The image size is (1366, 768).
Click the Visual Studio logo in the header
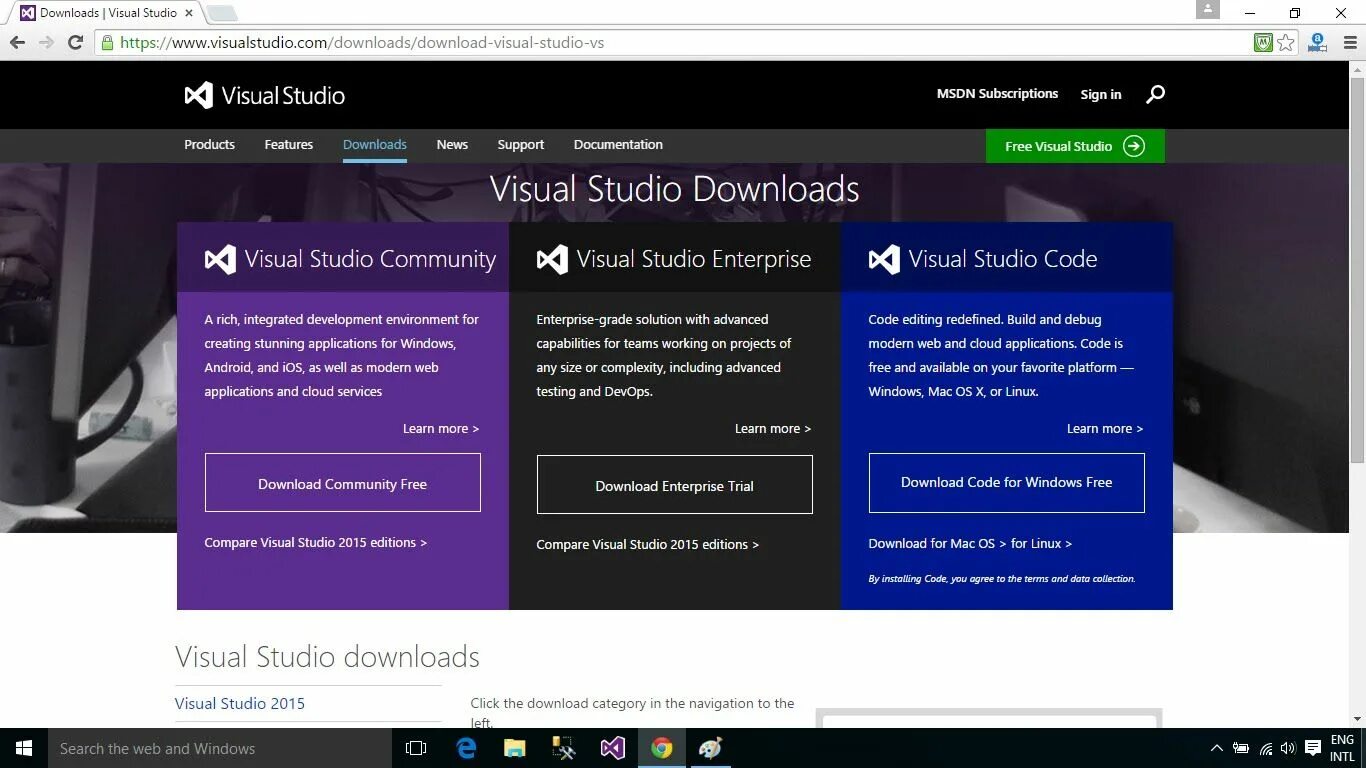265,95
